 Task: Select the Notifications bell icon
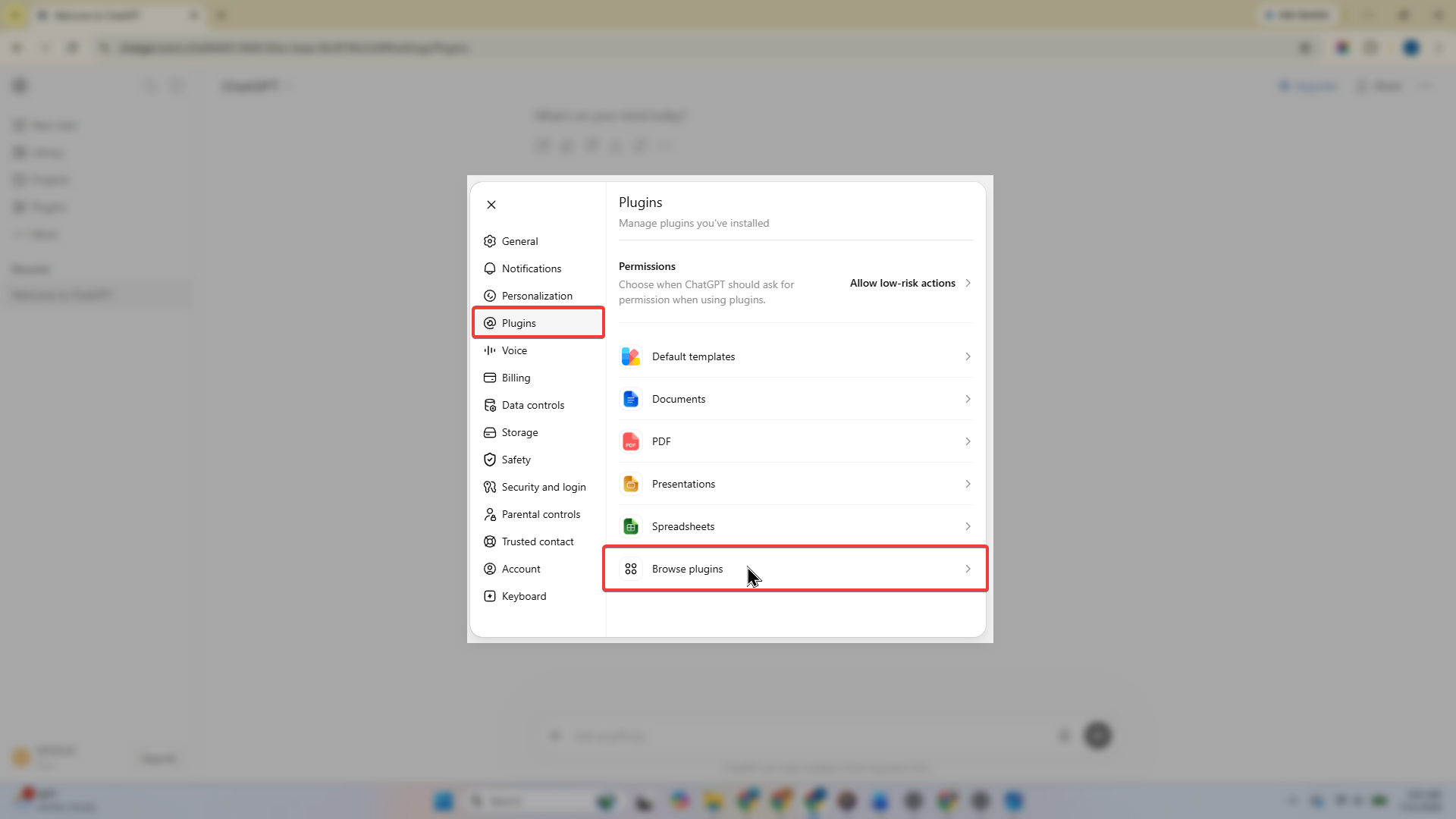point(490,268)
